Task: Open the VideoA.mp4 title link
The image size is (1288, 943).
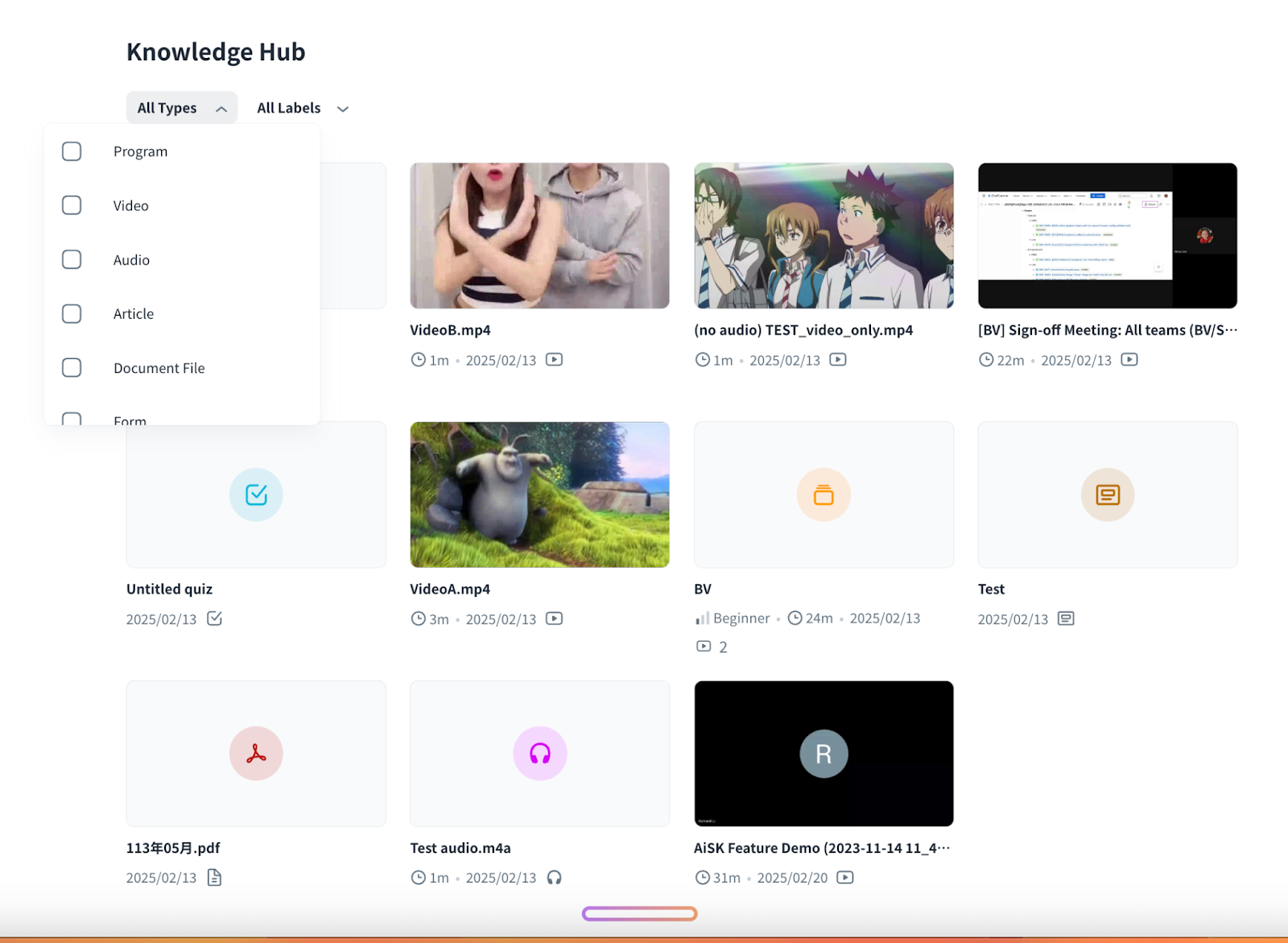Action: pyautogui.click(x=450, y=589)
